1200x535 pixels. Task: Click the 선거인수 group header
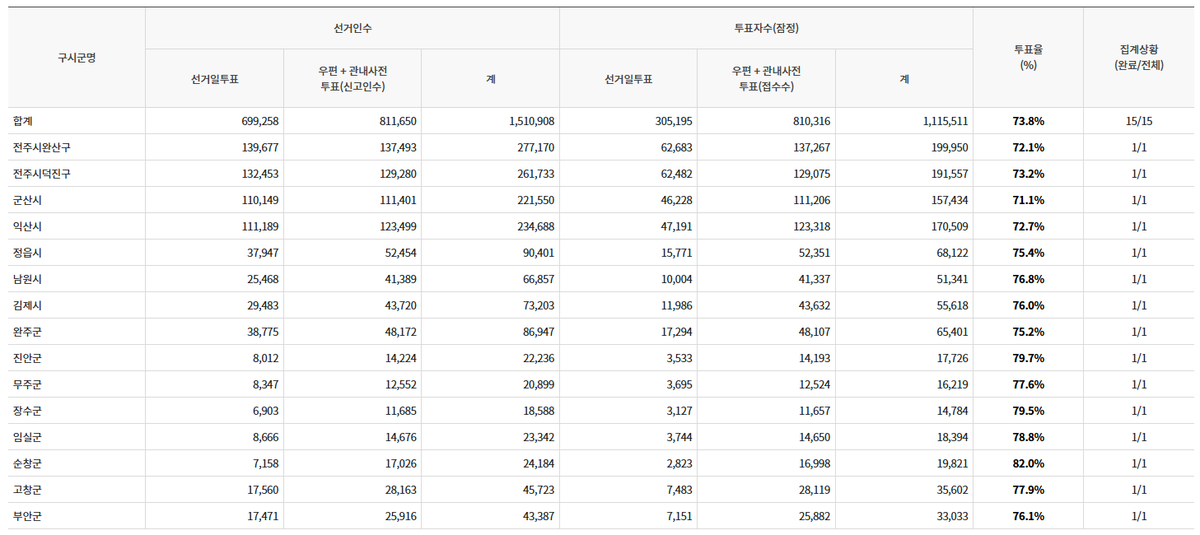pos(352,28)
